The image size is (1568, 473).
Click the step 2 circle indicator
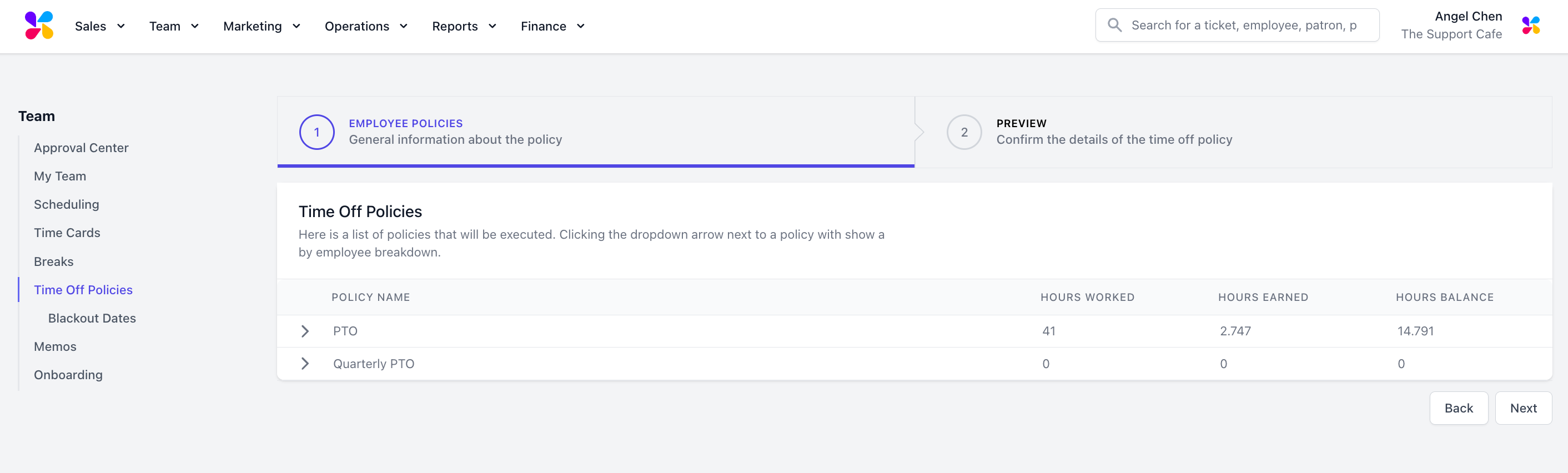[x=963, y=132]
